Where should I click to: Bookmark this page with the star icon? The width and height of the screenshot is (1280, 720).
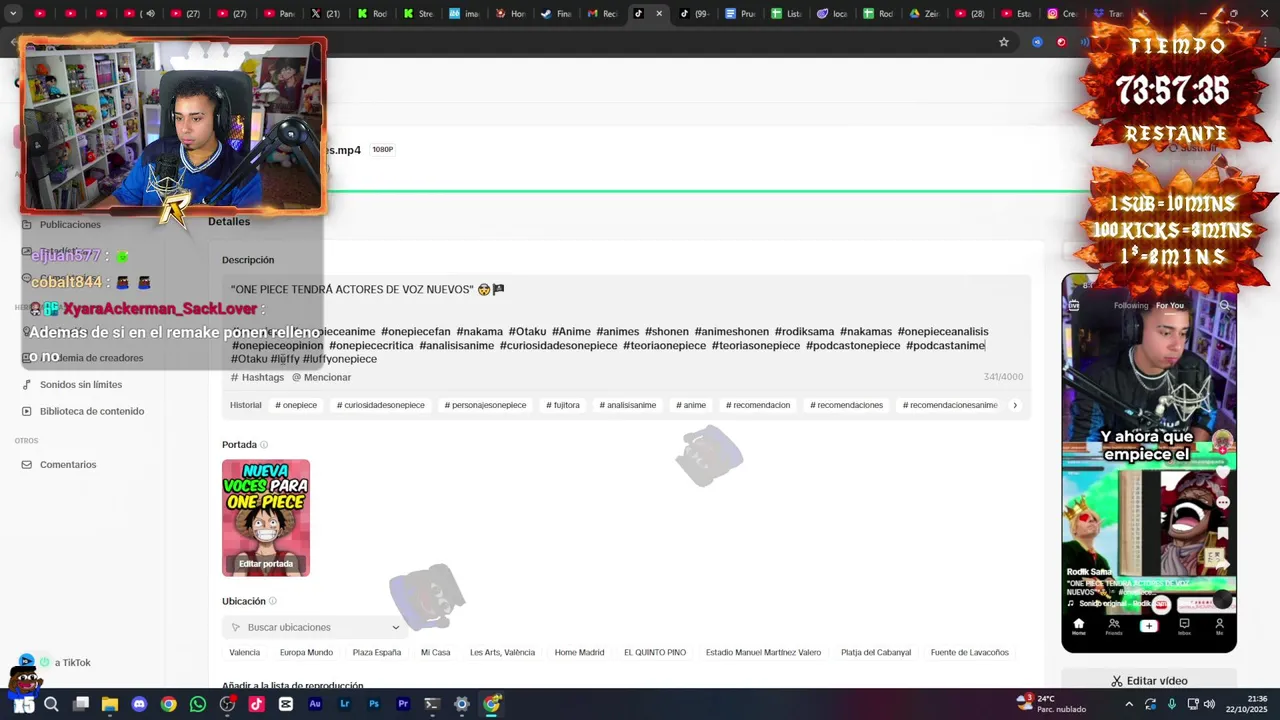[1003, 42]
